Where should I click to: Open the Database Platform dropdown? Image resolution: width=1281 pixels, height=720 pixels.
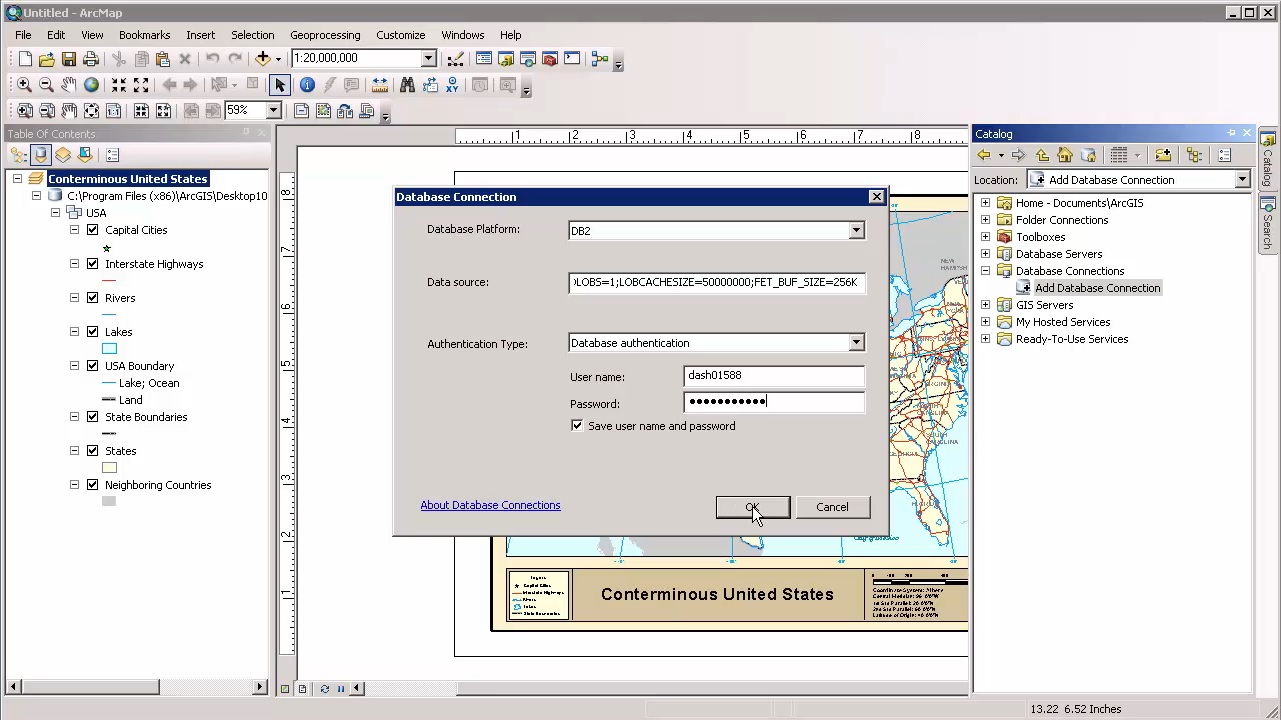click(856, 231)
